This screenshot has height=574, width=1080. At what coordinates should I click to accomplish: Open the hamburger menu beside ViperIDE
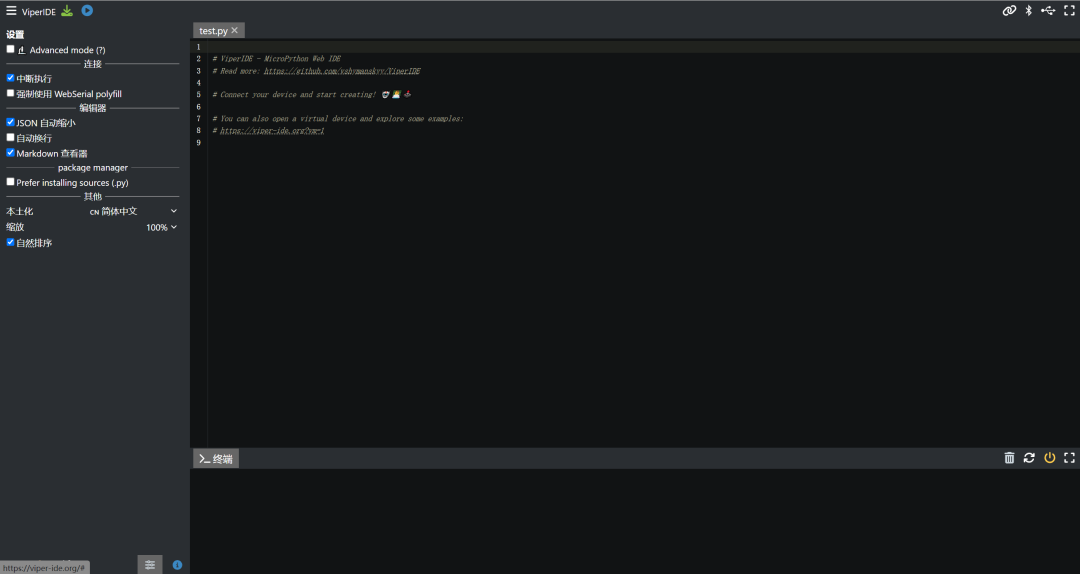(x=11, y=11)
